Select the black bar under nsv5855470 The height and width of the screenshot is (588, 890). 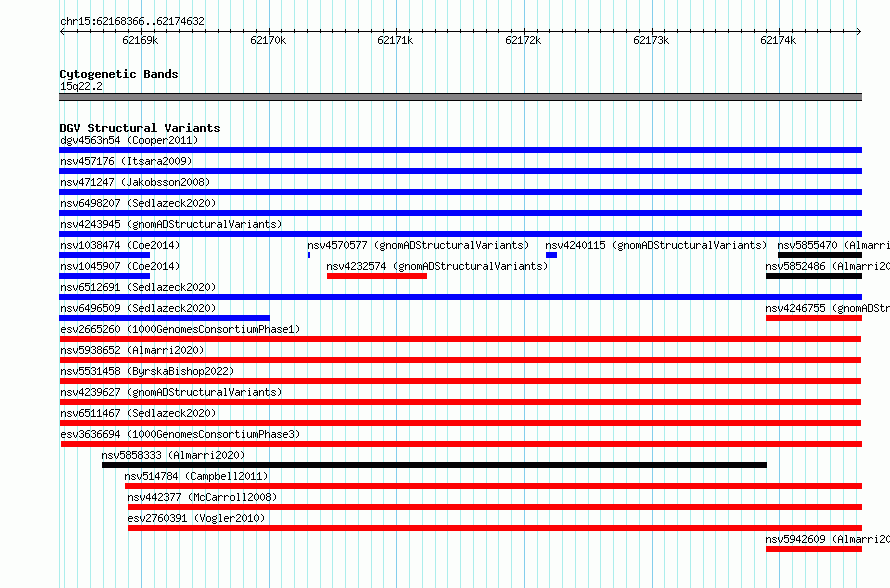coord(820,255)
